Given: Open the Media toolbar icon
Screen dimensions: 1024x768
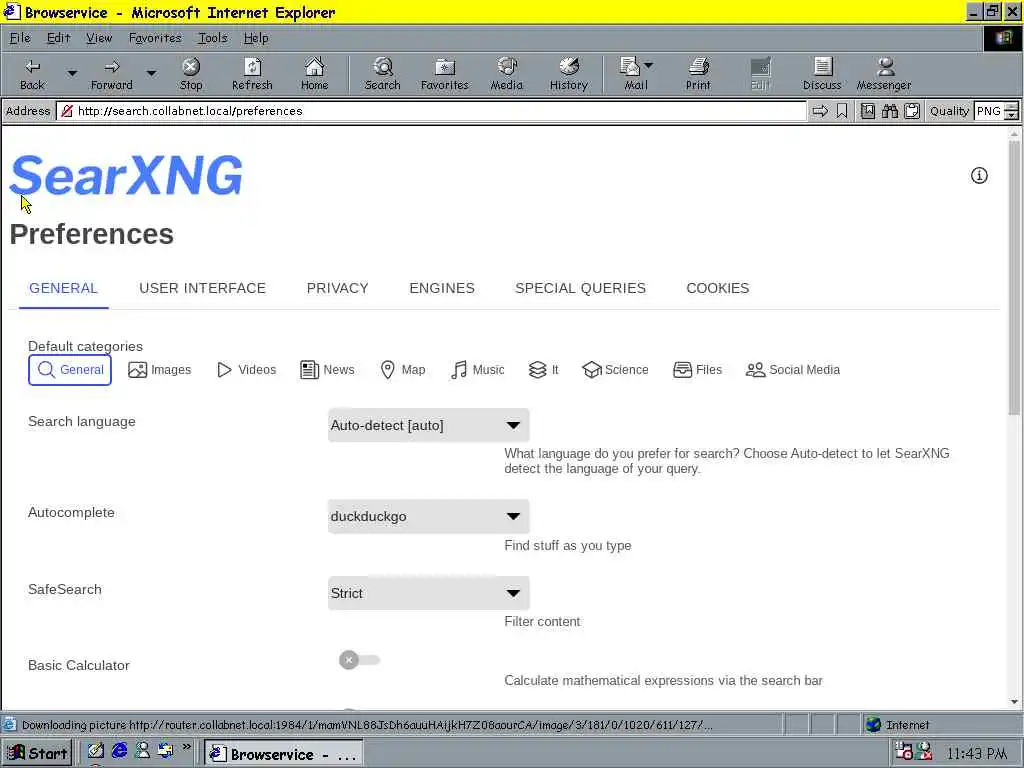Looking at the screenshot, I should coord(507,74).
